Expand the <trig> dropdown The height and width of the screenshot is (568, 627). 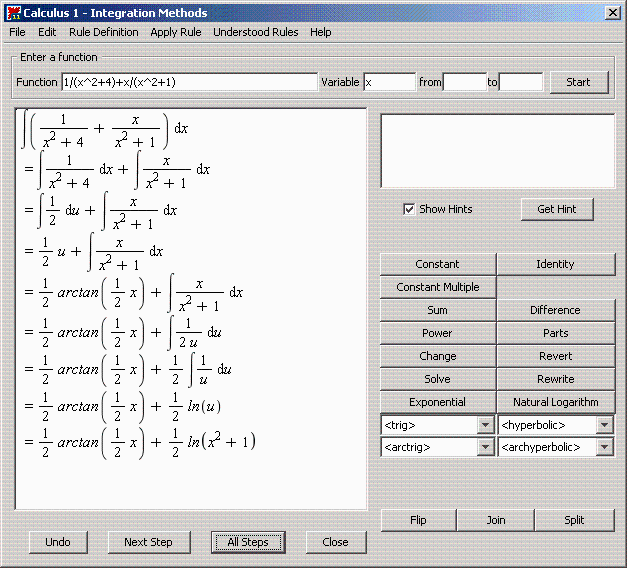487,426
